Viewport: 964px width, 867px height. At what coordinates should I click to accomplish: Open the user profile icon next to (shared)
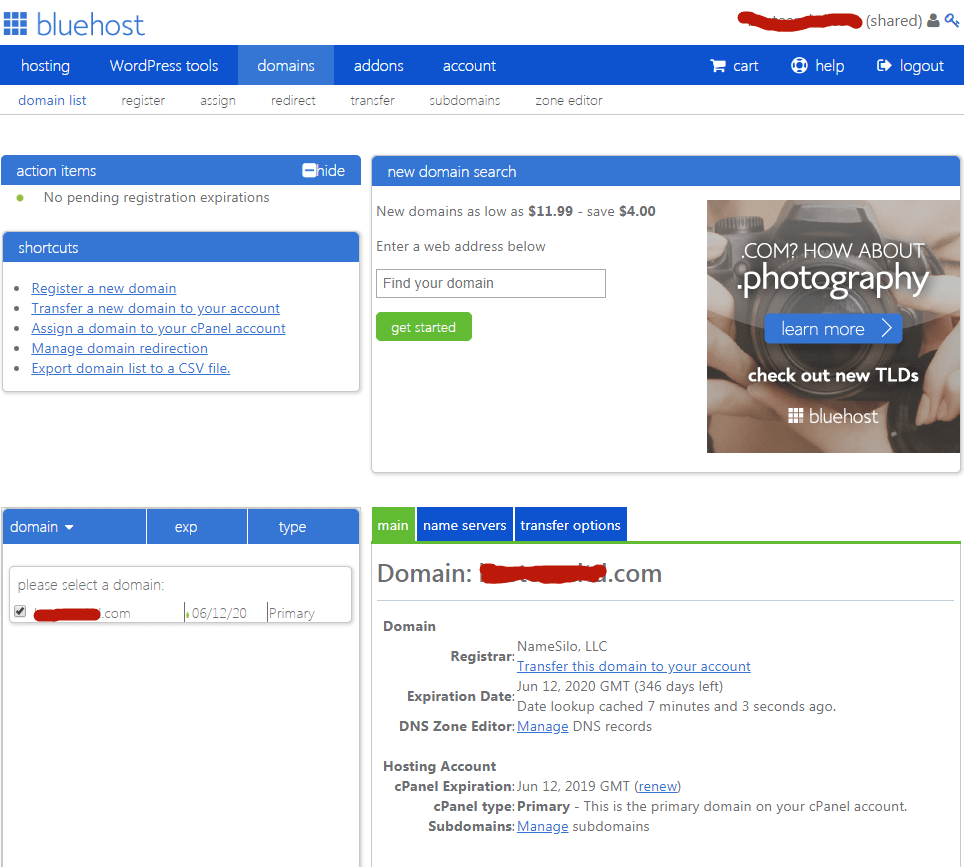(x=933, y=21)
